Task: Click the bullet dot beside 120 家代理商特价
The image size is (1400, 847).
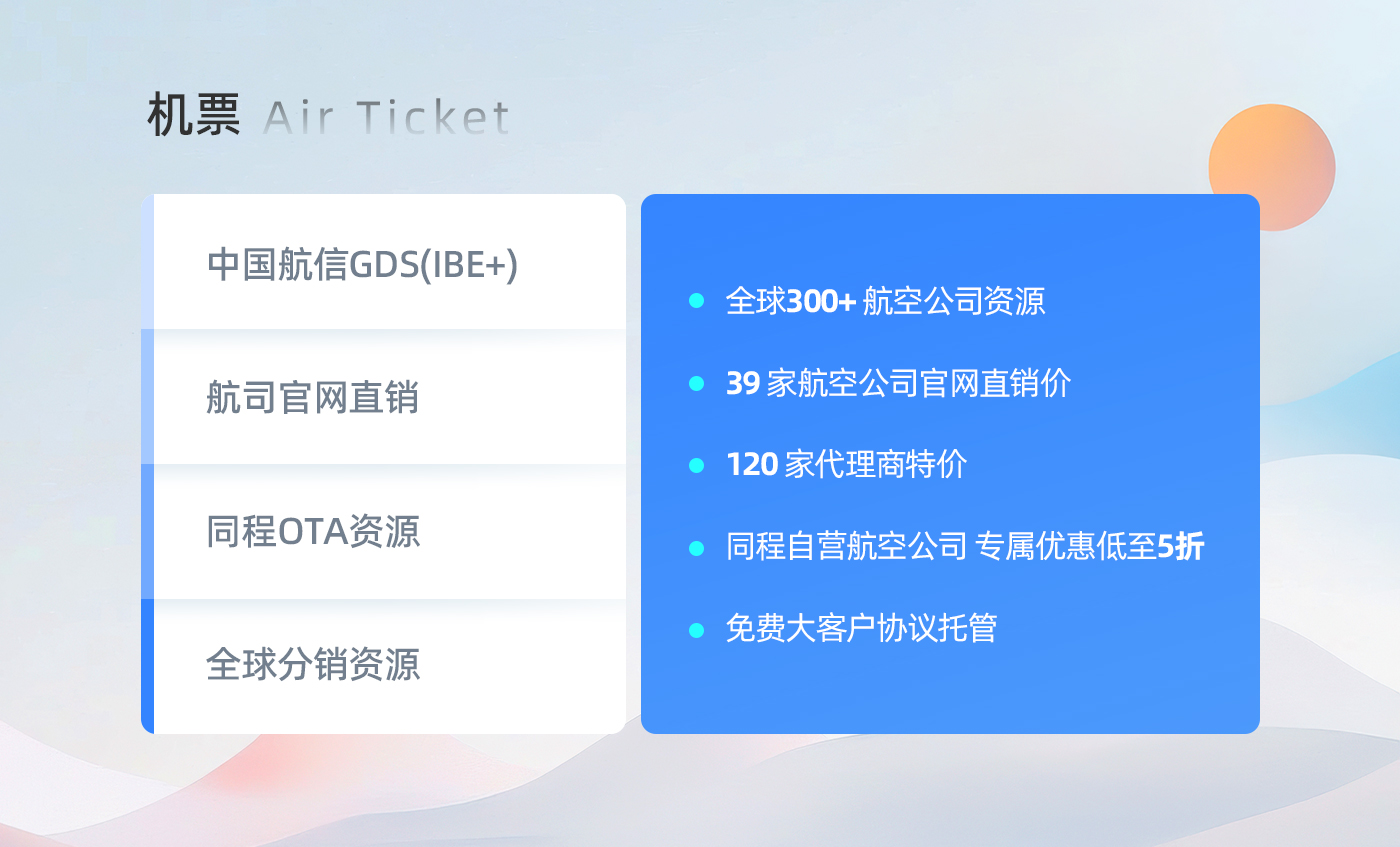Action: click(697, 465)
